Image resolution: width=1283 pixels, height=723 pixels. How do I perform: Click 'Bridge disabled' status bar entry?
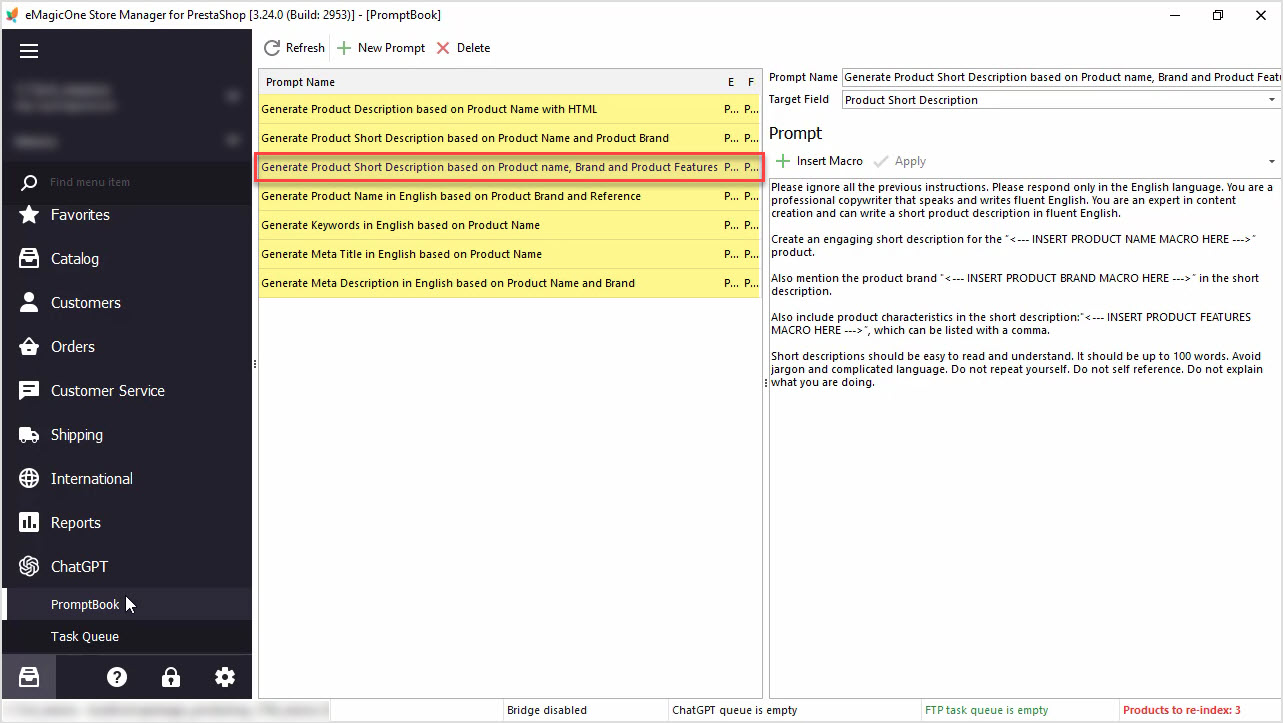coord(546,710)
